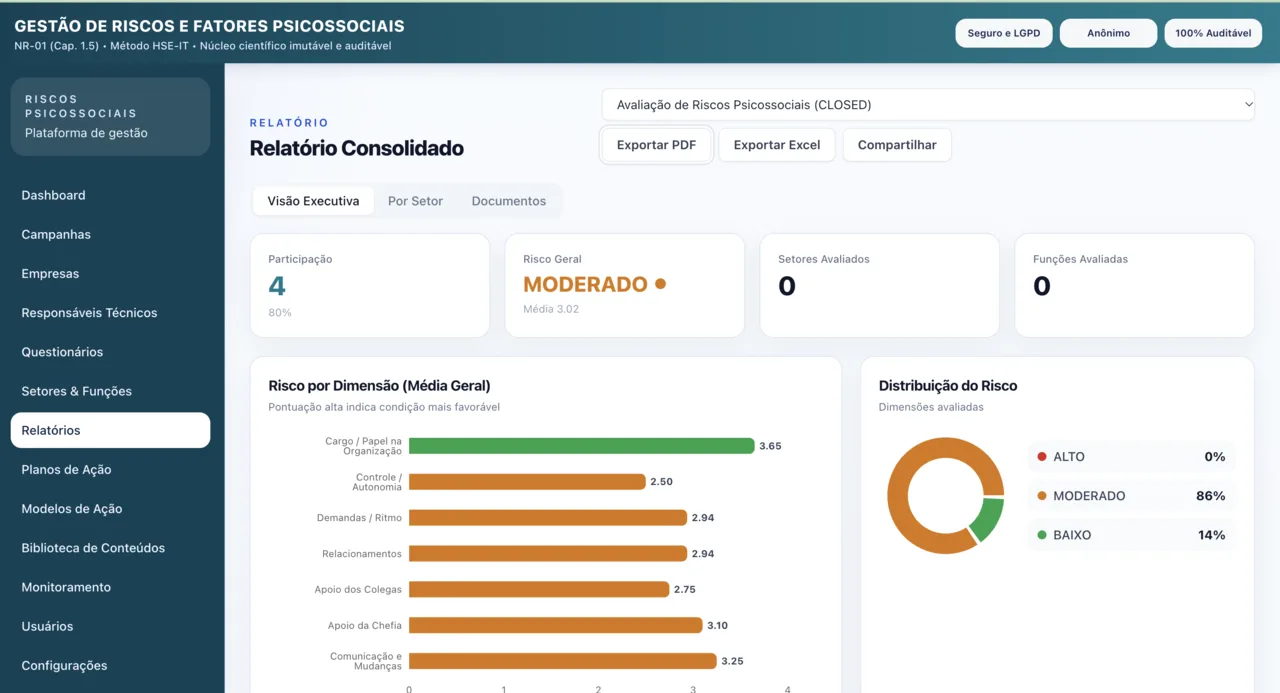
Task: Click the Anônimo badge
Action: (1108, 33)
